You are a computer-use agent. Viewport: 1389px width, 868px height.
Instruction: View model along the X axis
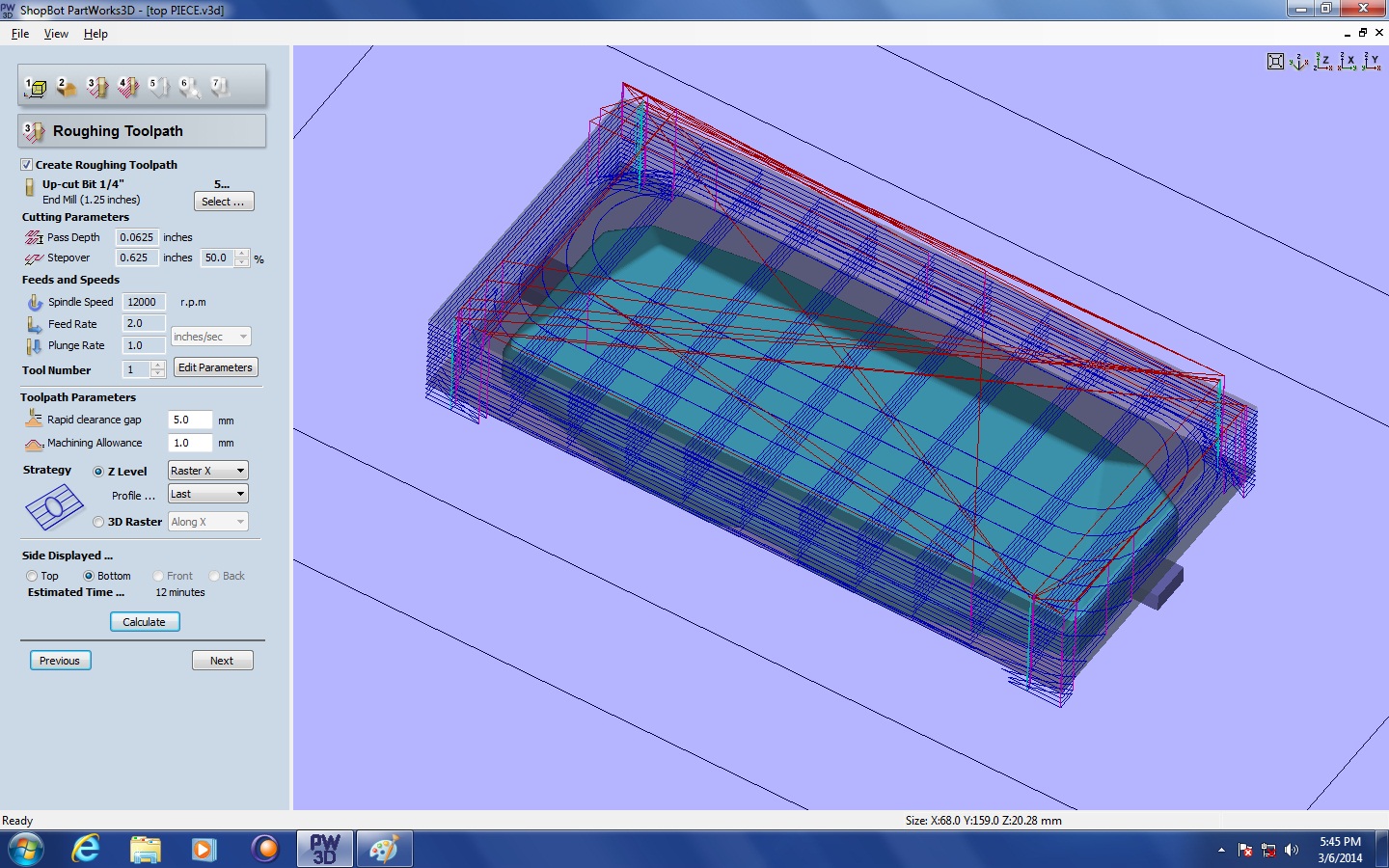(x=1348, y=62)
